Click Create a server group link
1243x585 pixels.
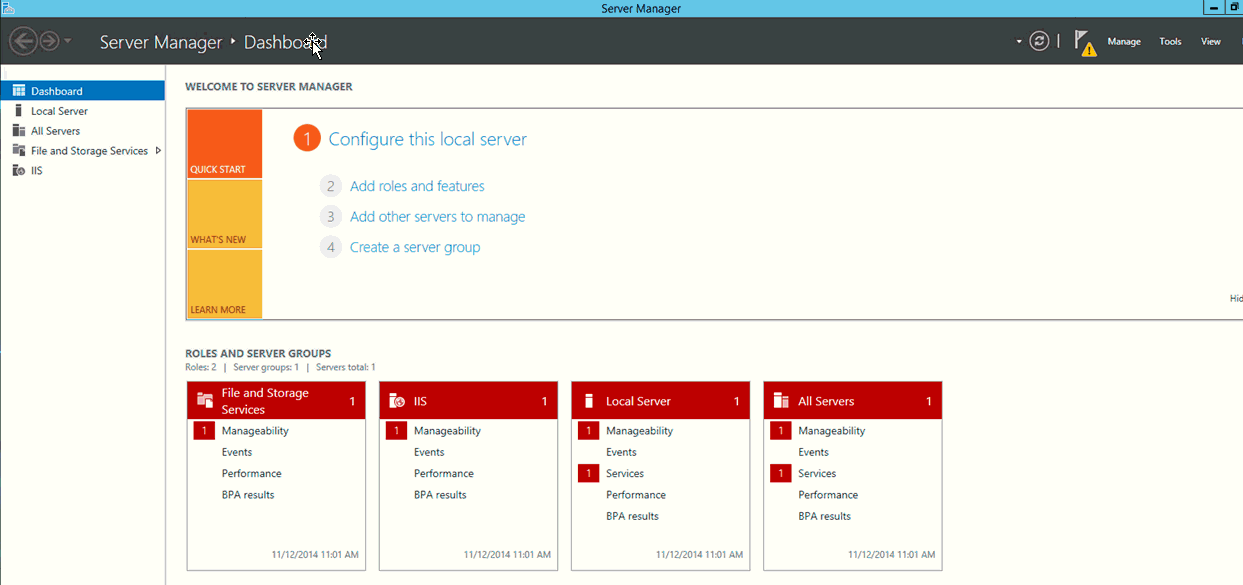pyautogui.click(x=415, y=247)
